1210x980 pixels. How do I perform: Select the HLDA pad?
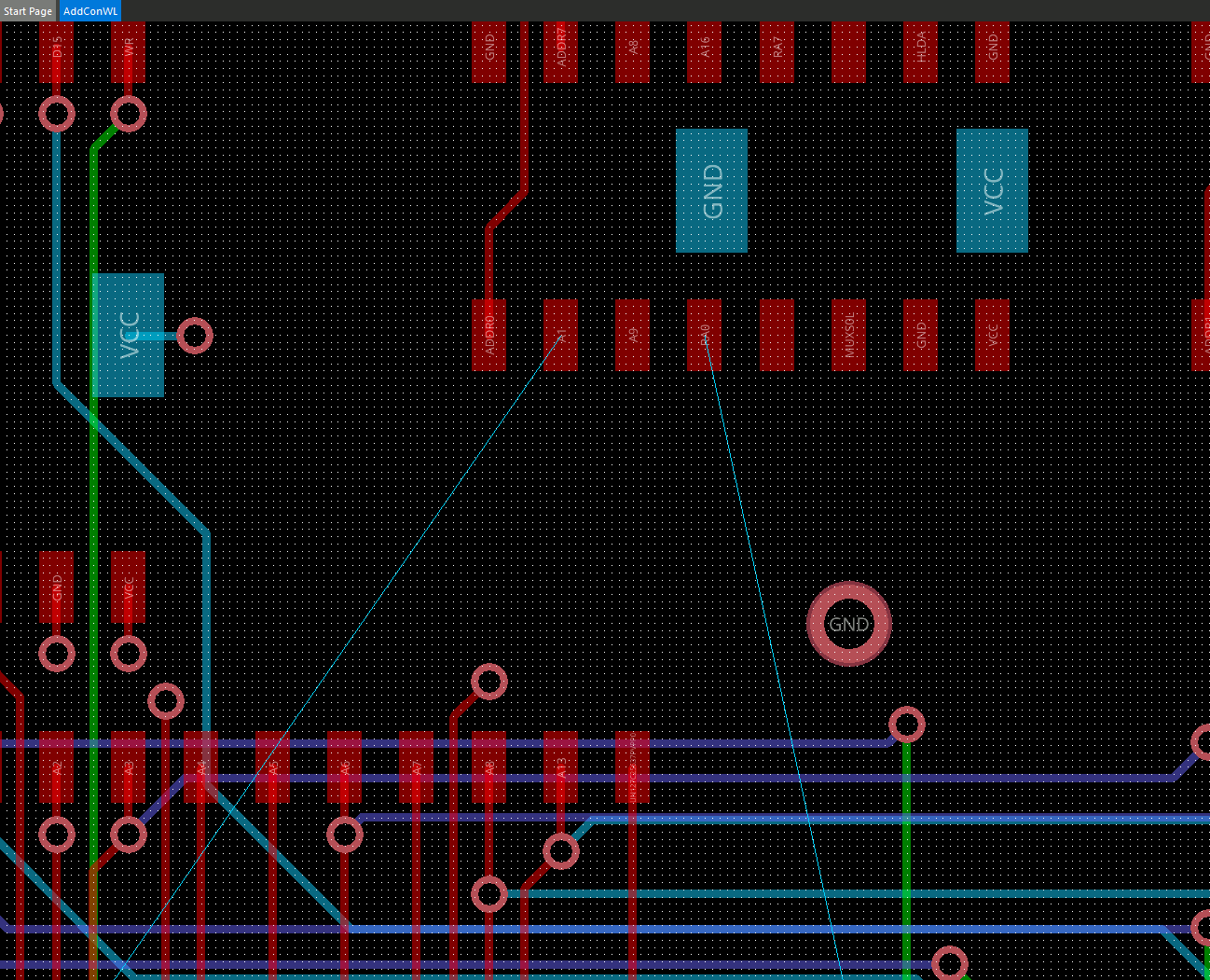920,53
